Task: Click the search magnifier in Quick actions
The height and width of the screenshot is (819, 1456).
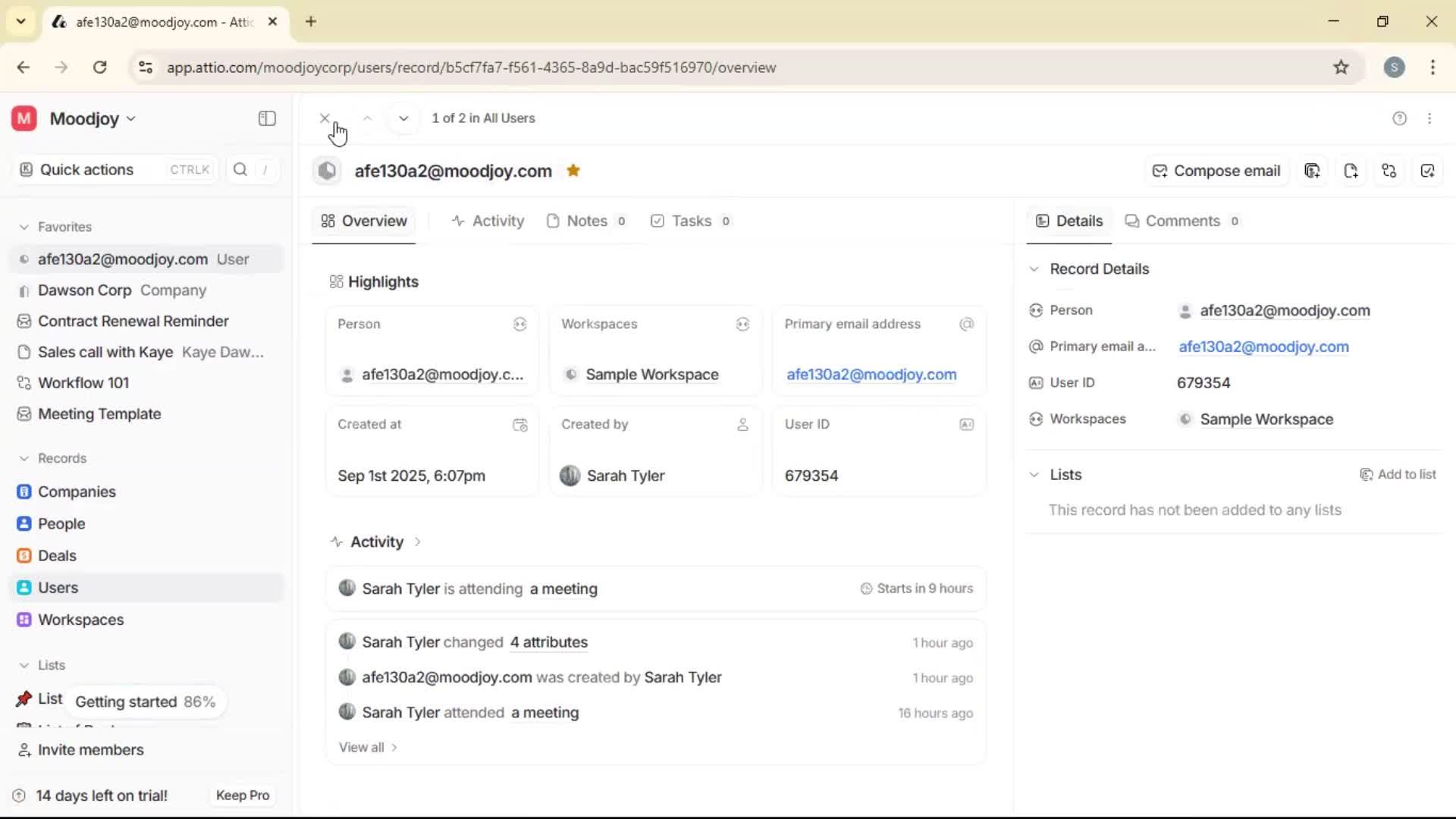Action: [x=240, y=169]
